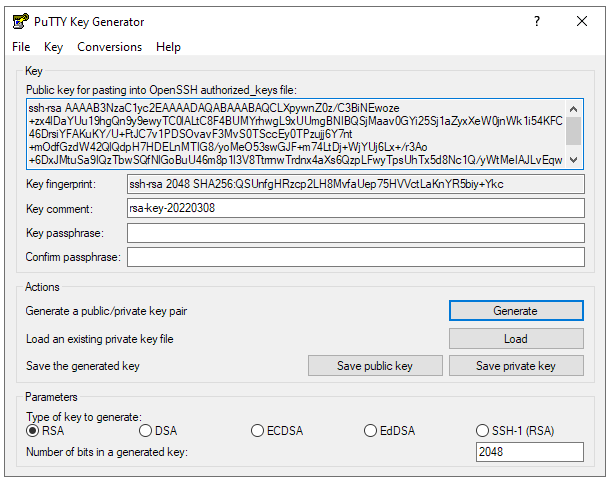The height and width of the screenshot is (482, 610).
Task: Open the Help menu
Action: tap(168, 47)
